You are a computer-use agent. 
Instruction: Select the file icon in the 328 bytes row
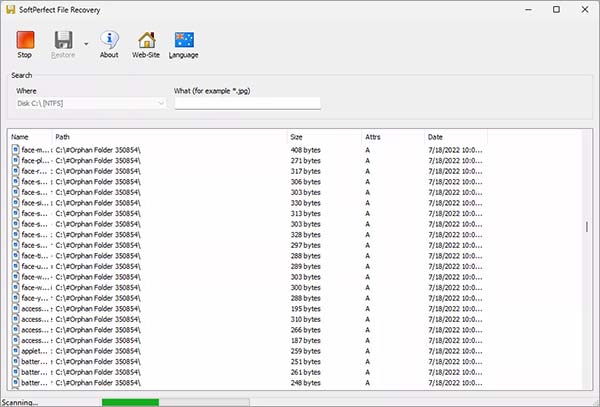(16, 234)
